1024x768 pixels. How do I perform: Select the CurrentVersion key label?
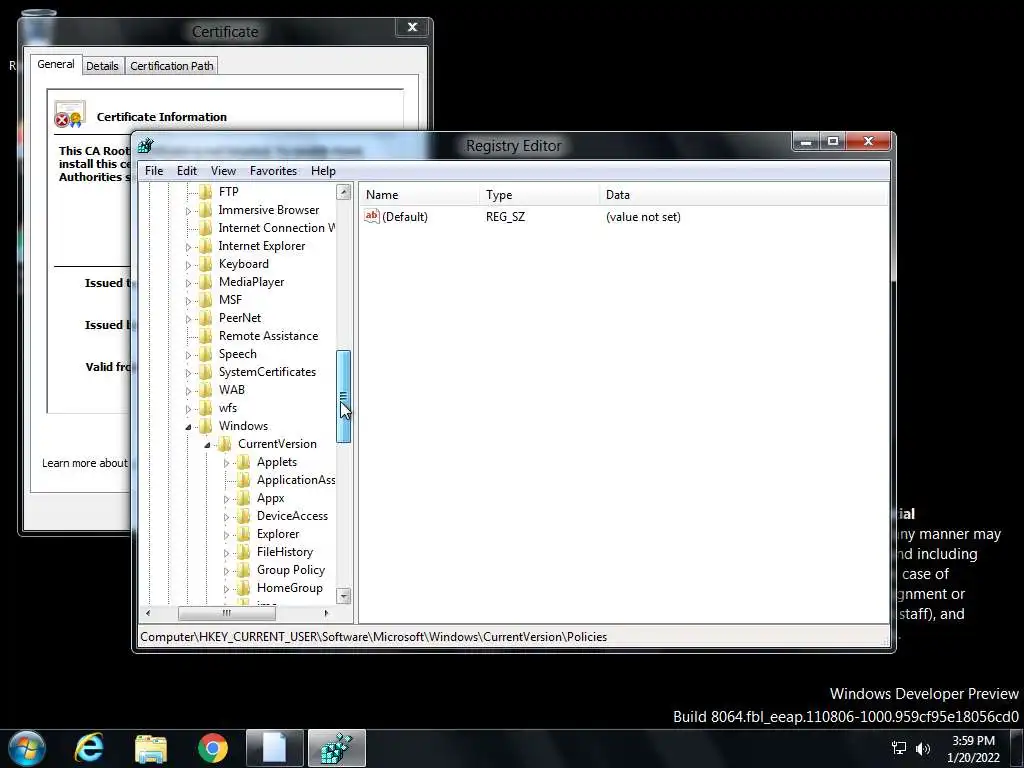coord(278,444)
